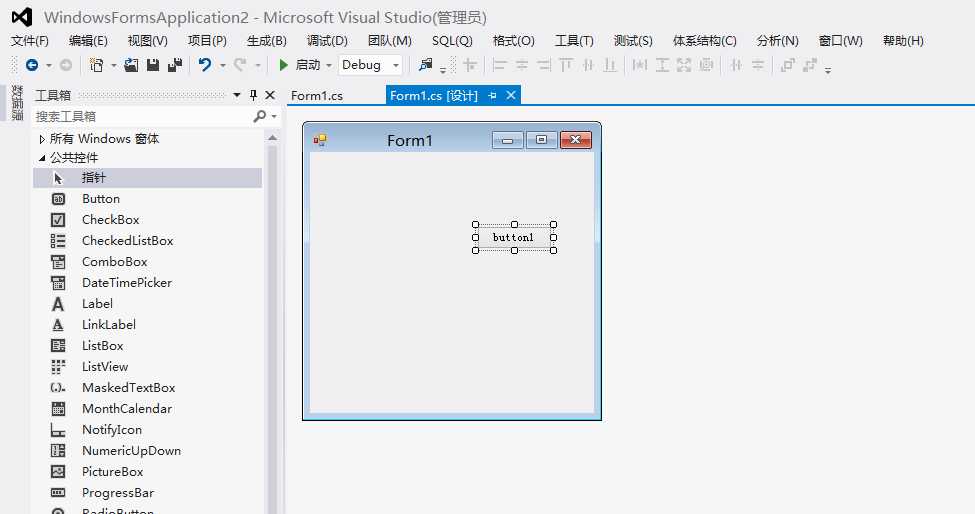
Task: Open the 生成(B) menu
Action: pyautogui.click(x=266, y=41)
